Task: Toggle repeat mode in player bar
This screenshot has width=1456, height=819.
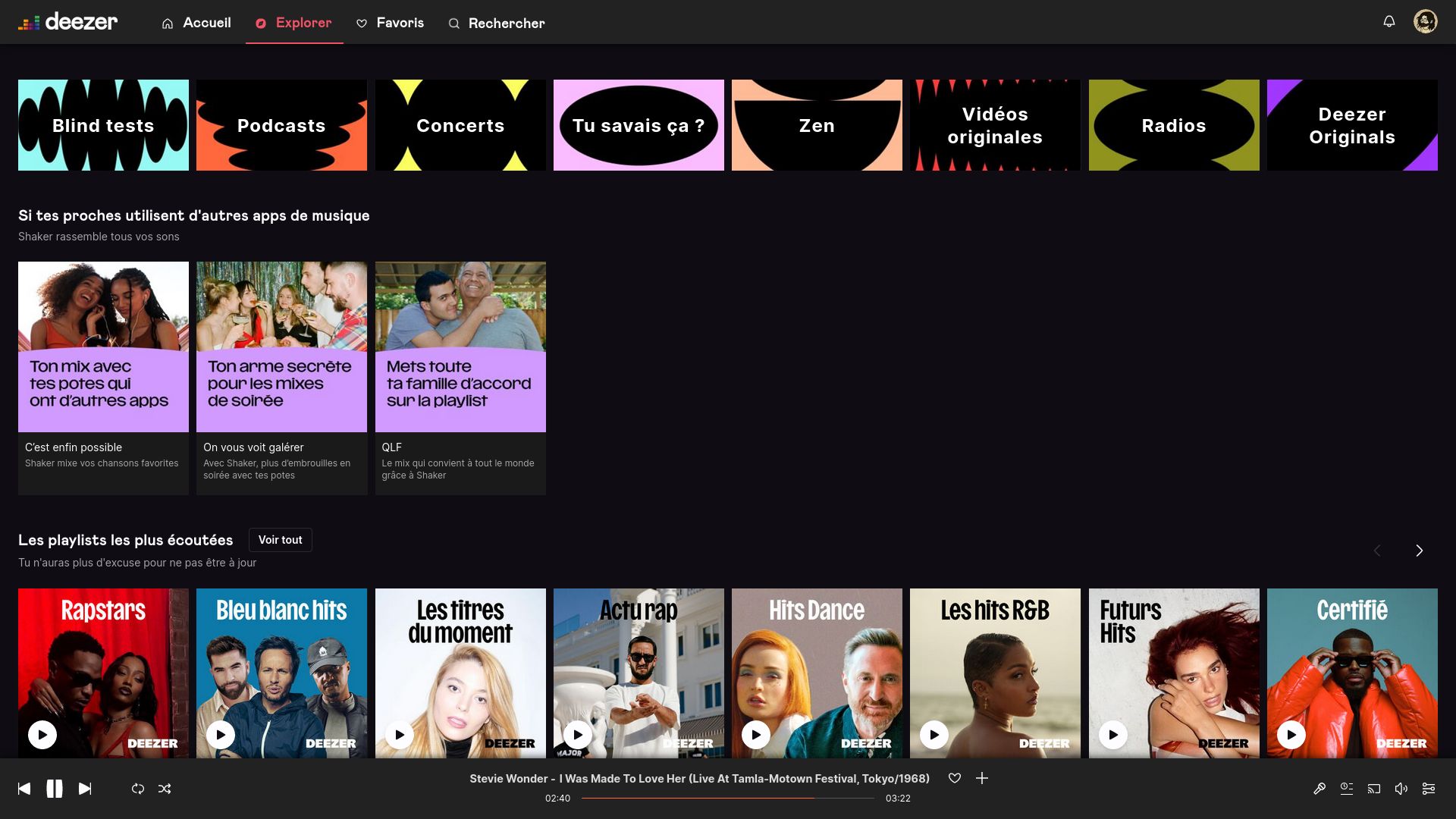Action: click(x=137, y=788)
